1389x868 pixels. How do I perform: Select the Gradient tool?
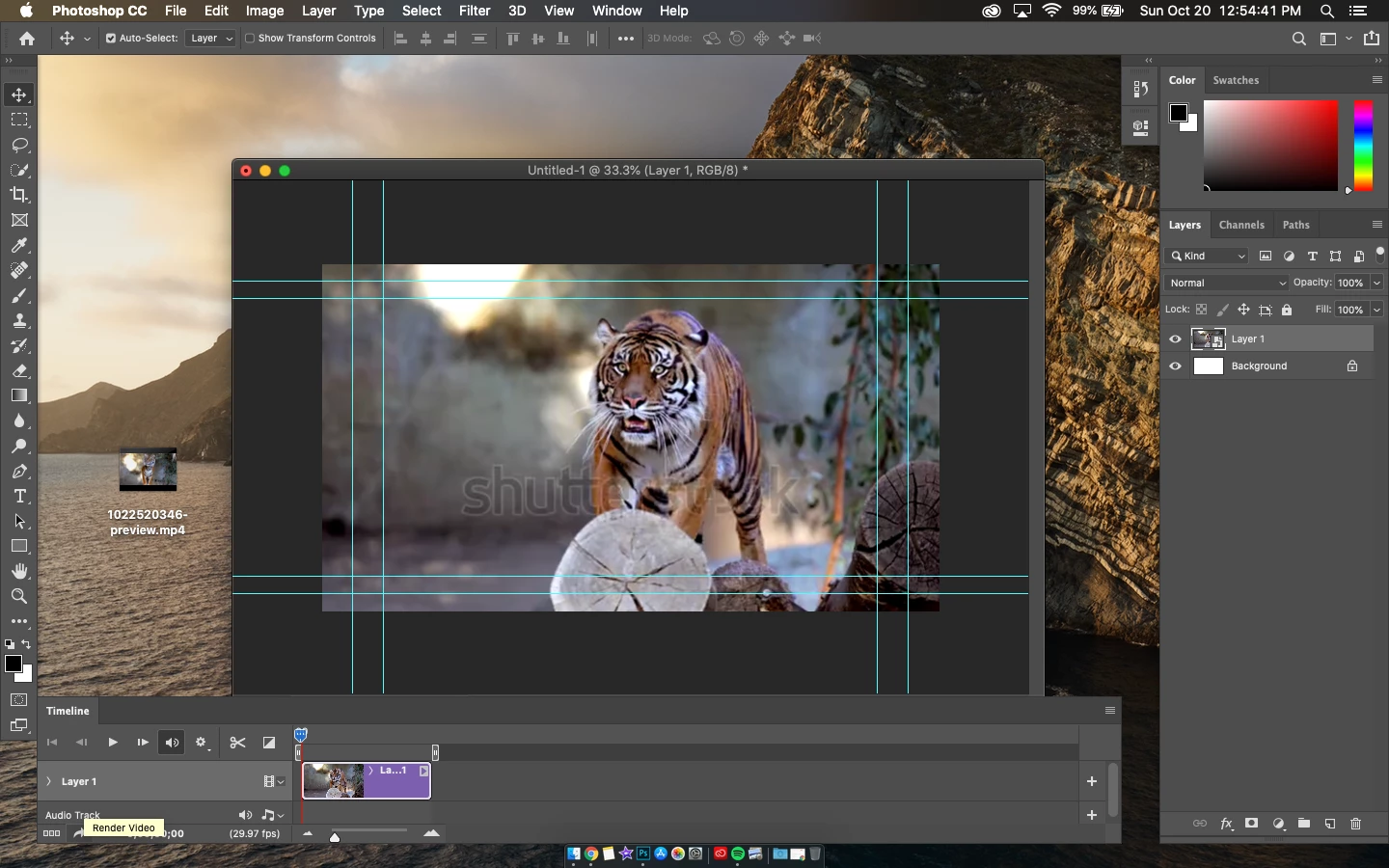pyautogui.click(x=19, y=395)
